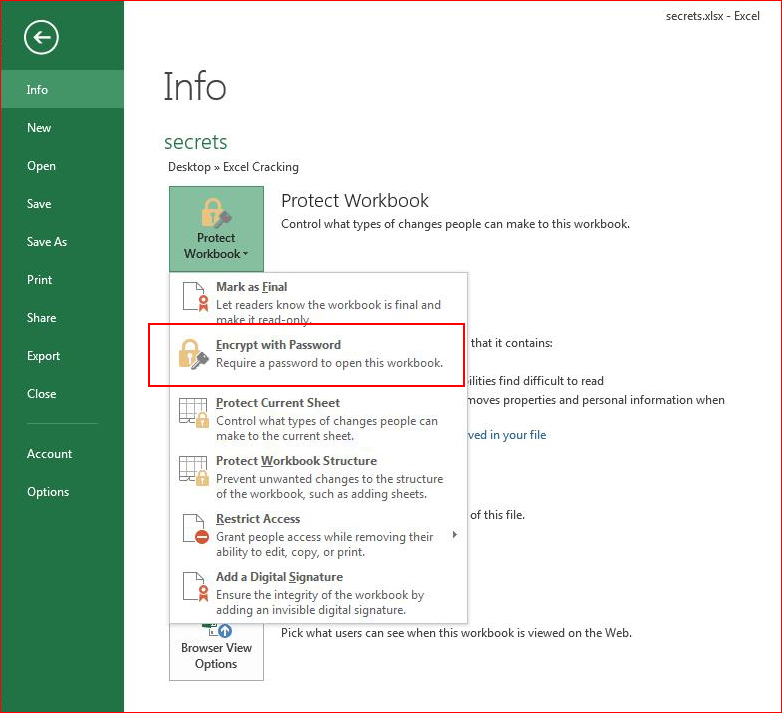The width and height of the screenshot is (782, 713).
Task: Click Save in the sidebar
Action: pyautogui.click(x=62, y=203)
